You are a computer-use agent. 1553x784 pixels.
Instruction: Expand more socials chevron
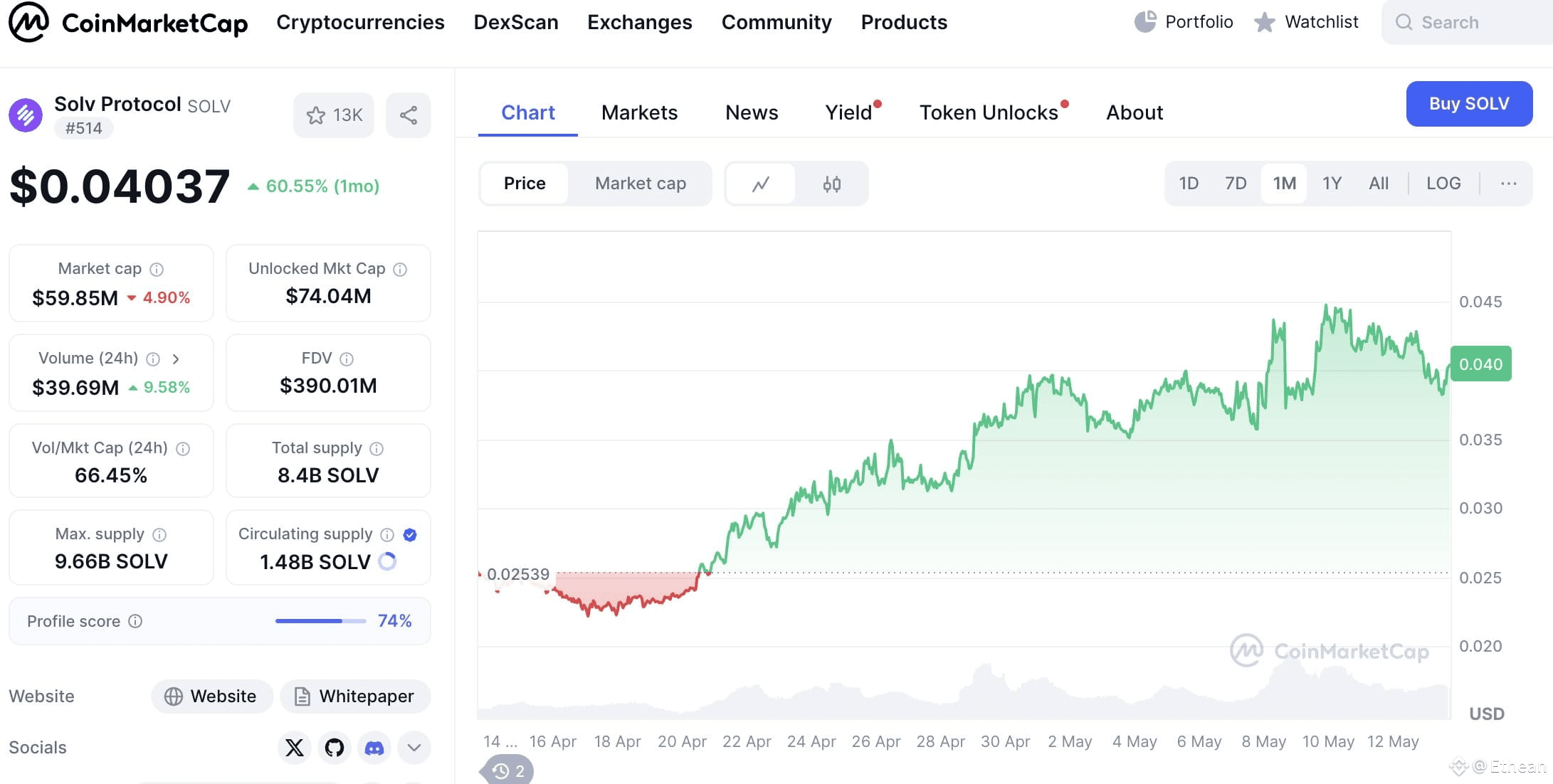[414, 748]
